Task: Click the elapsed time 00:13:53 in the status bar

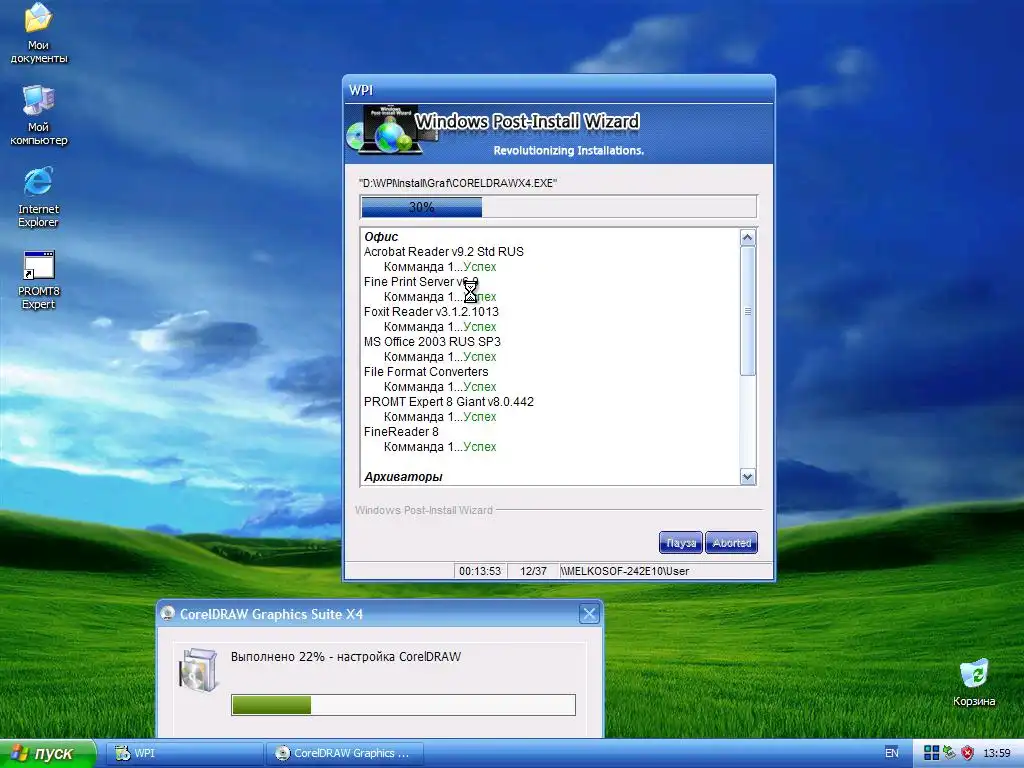Action: click(480, 571)
